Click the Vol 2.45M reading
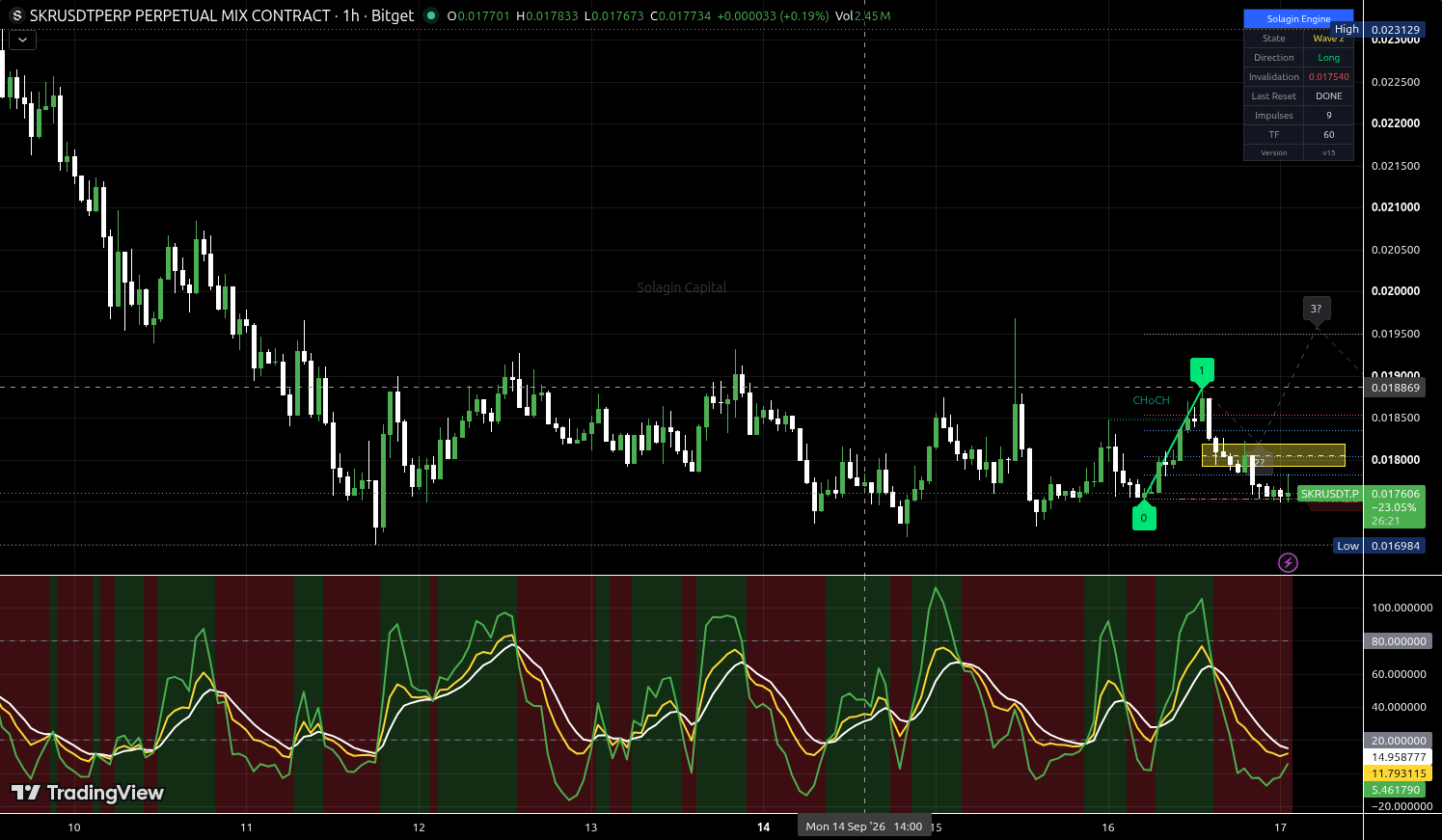Screen dimensions: 1442x840 (863, 15)
